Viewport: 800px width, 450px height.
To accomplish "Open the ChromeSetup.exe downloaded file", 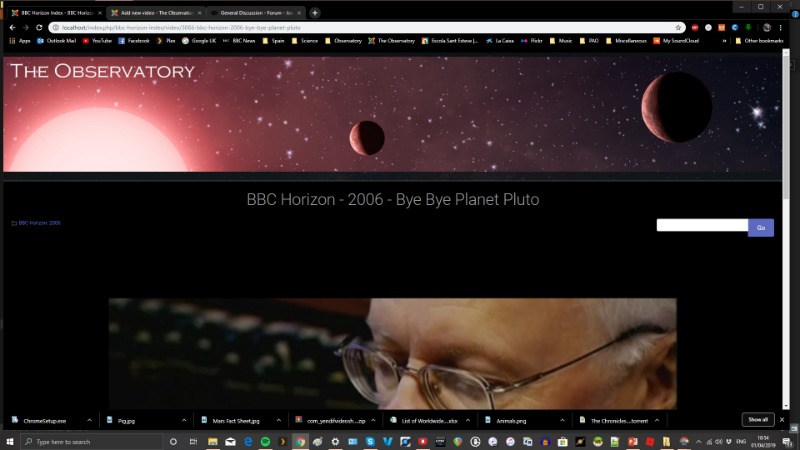I will click(x=45, y=421).
